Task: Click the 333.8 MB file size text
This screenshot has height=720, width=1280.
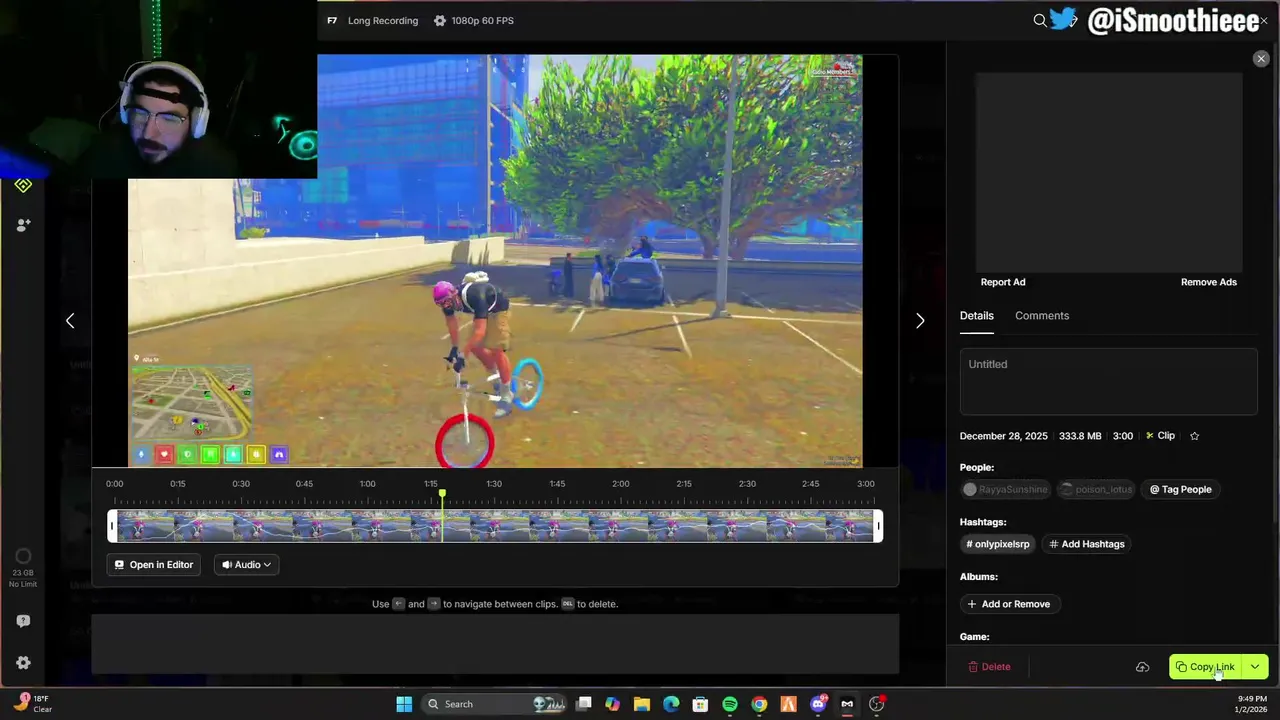Action: coord(1080,436)
